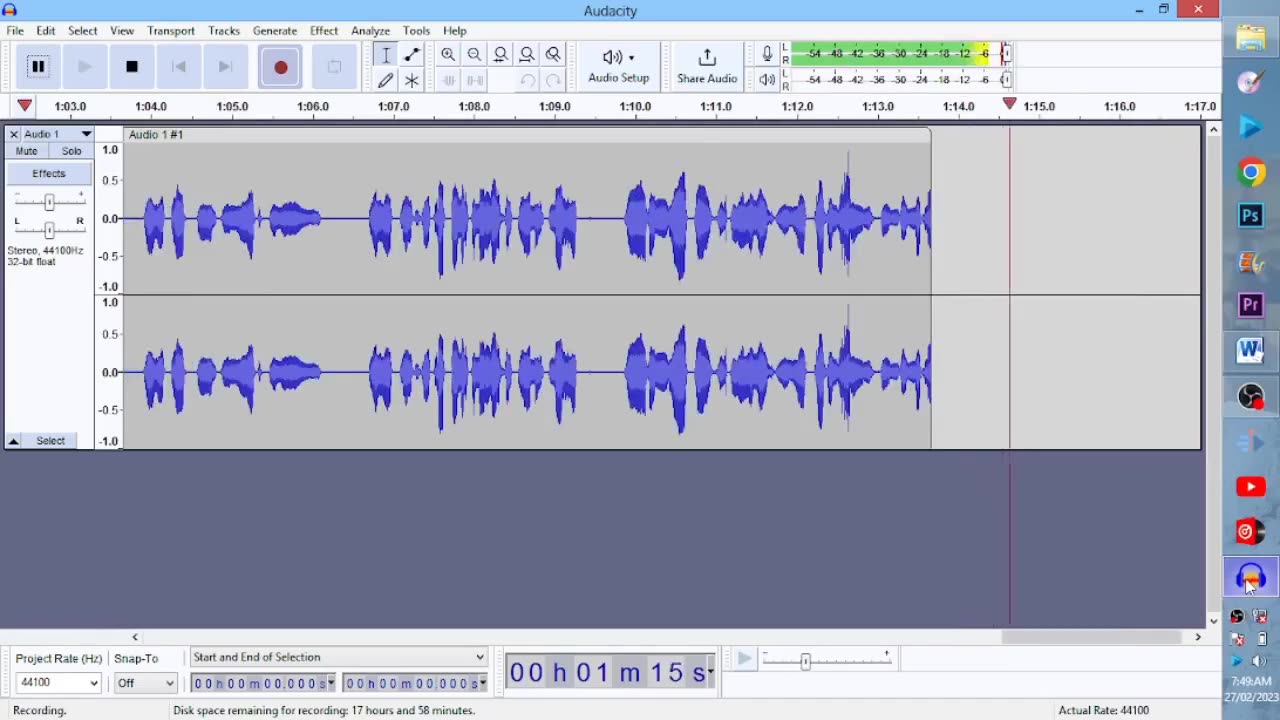
Task: Adjust the recording level slider knob
Action: (x=1006, y=53)
